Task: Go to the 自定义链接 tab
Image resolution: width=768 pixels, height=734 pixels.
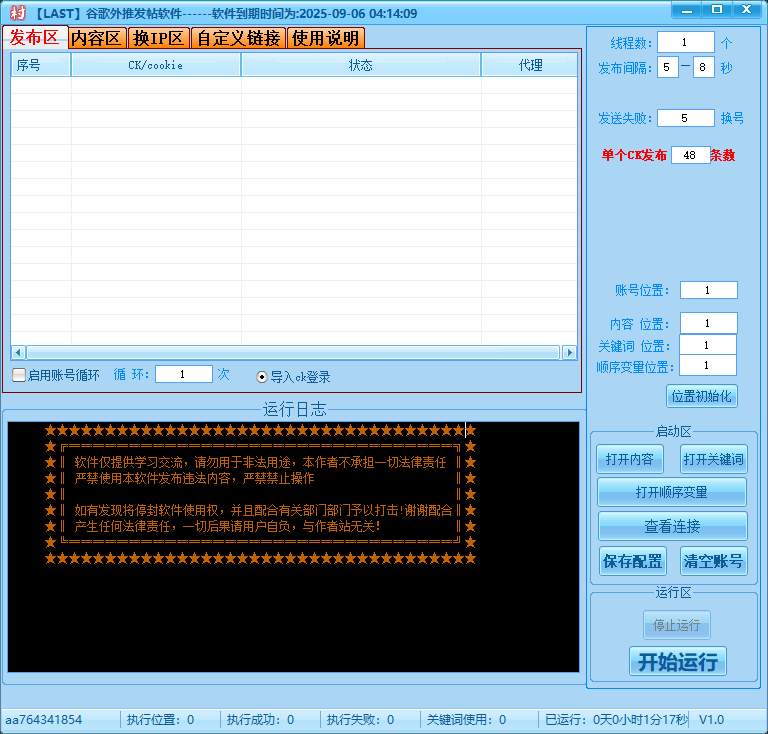Action: tap(238, 38)
